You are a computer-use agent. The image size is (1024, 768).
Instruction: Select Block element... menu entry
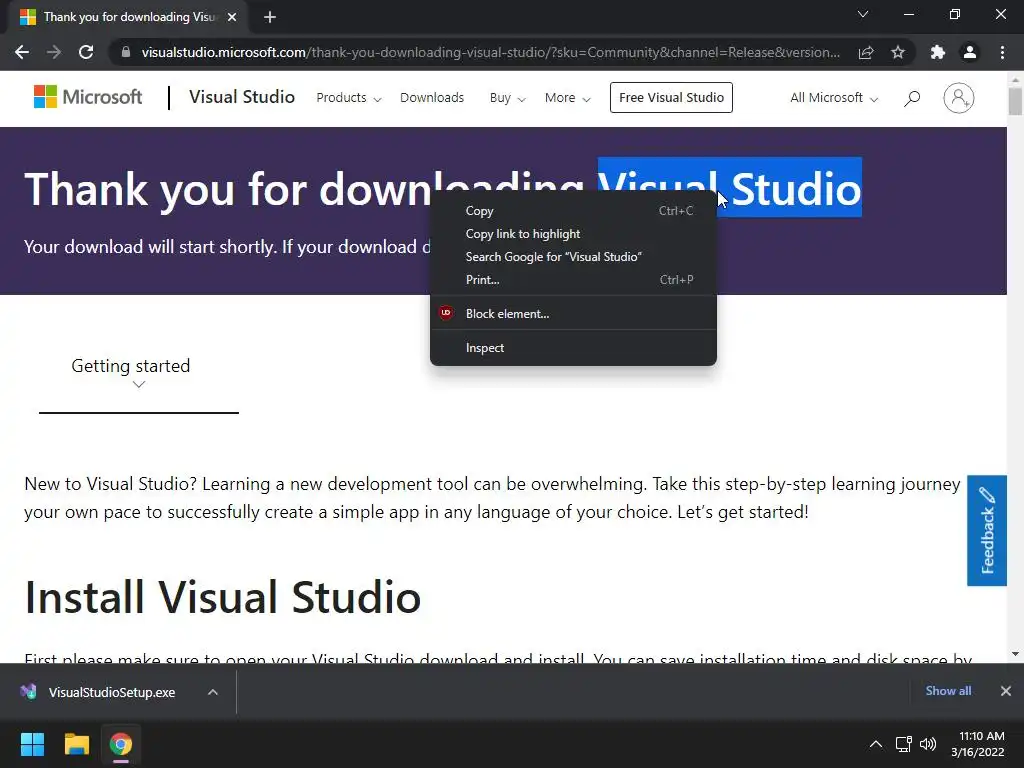click(x=573, y=313)
